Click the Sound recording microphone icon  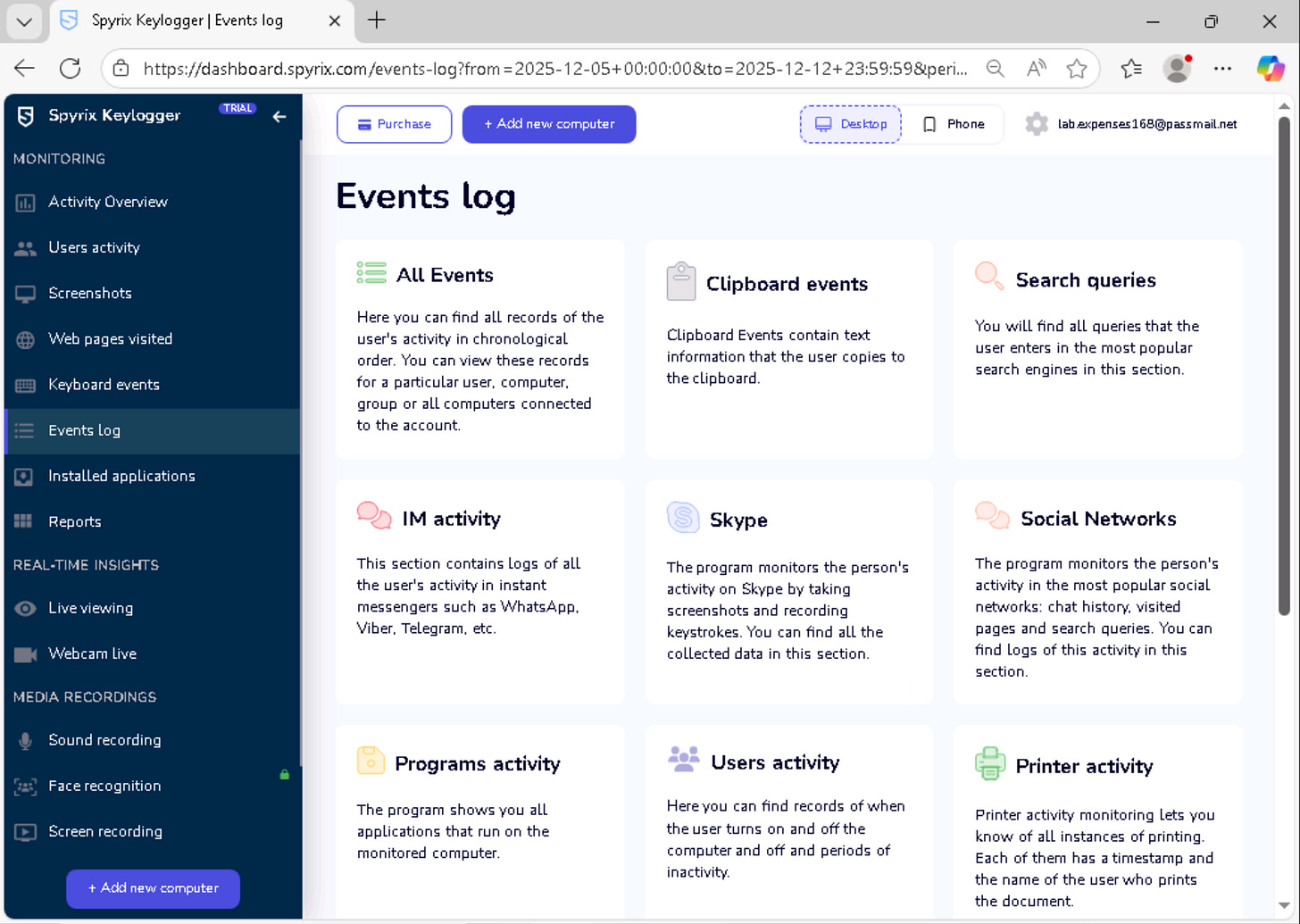point(25,740)
